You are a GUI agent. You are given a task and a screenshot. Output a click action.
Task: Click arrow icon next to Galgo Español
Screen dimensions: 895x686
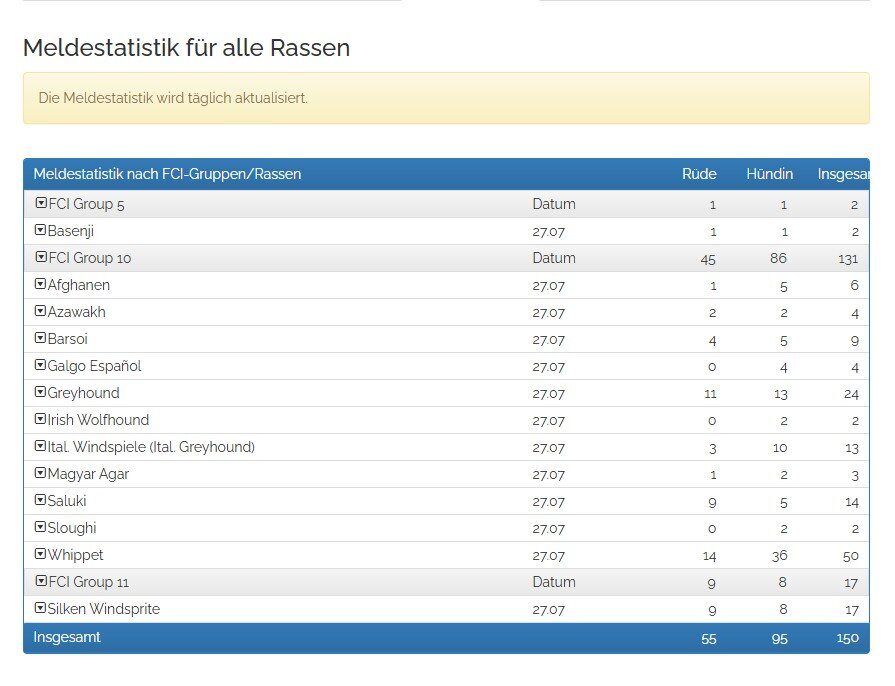[x=40, y=365]
